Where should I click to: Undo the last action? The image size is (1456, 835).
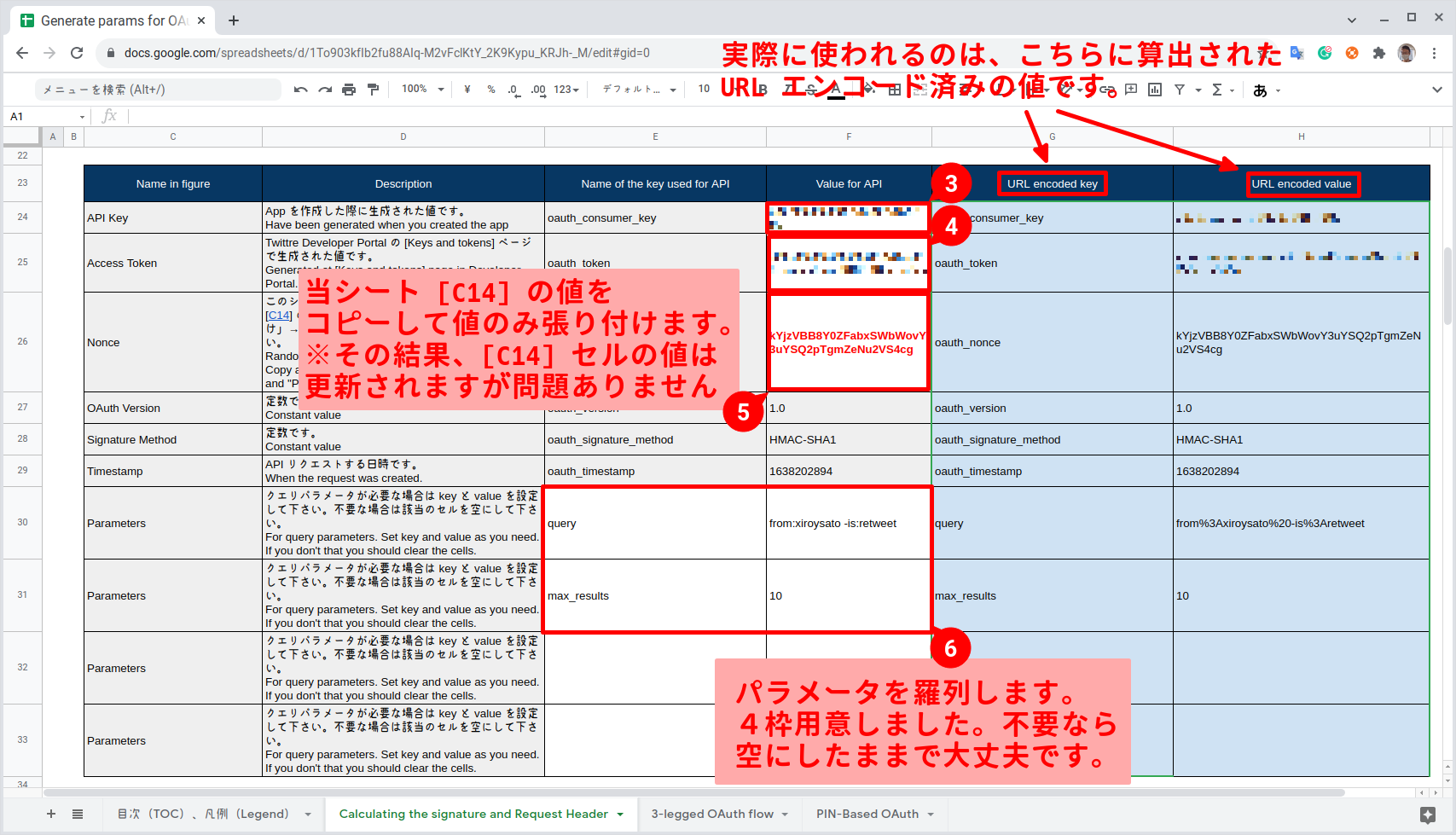coord(300,89)
